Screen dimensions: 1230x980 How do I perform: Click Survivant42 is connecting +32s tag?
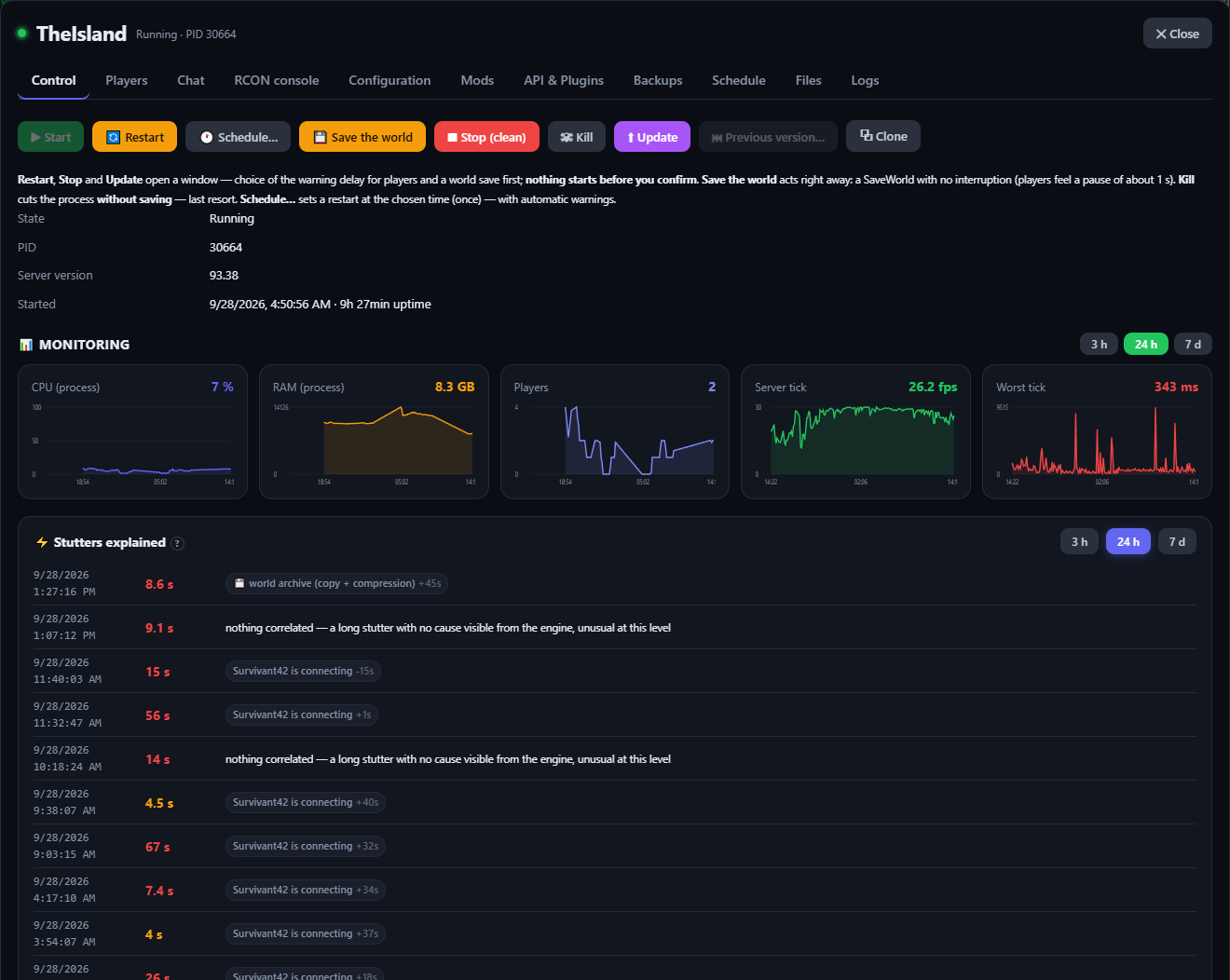click(306, 846)
